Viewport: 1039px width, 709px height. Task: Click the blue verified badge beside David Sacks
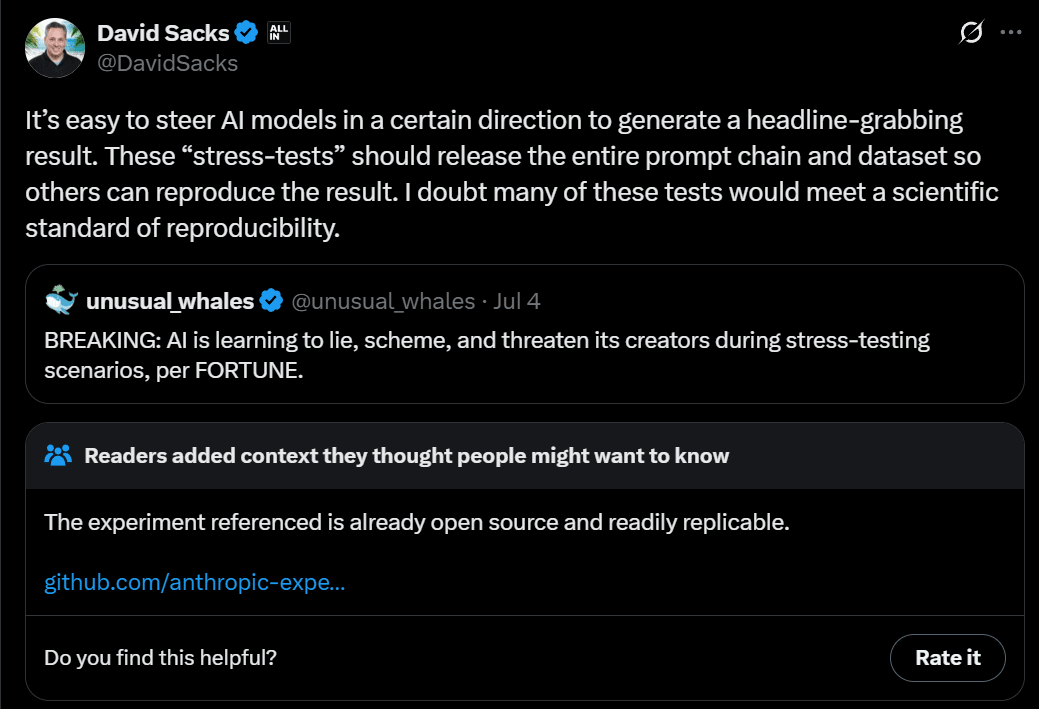(x=246, y=34)
